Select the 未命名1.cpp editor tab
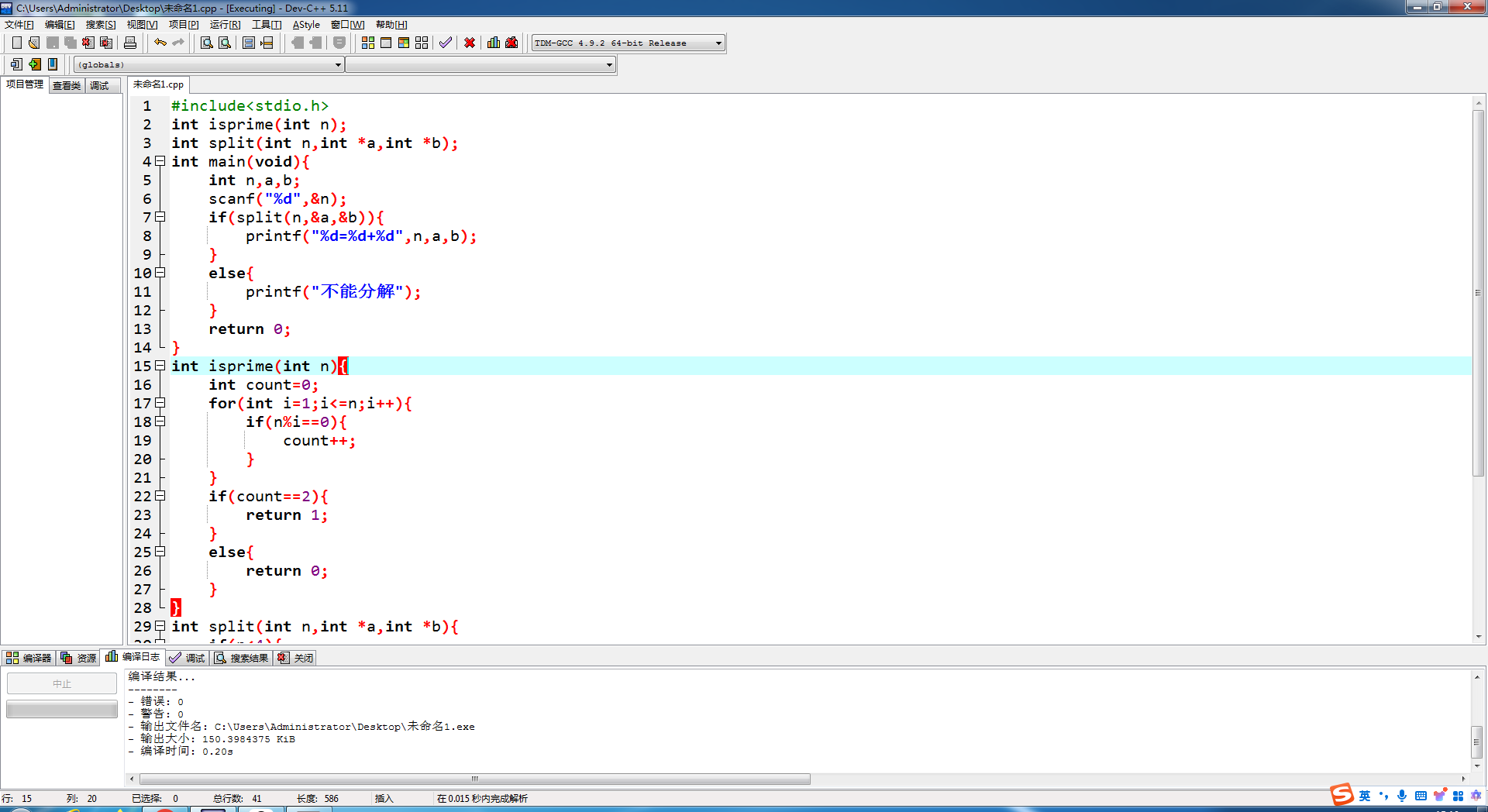 (x=158, y=84)
